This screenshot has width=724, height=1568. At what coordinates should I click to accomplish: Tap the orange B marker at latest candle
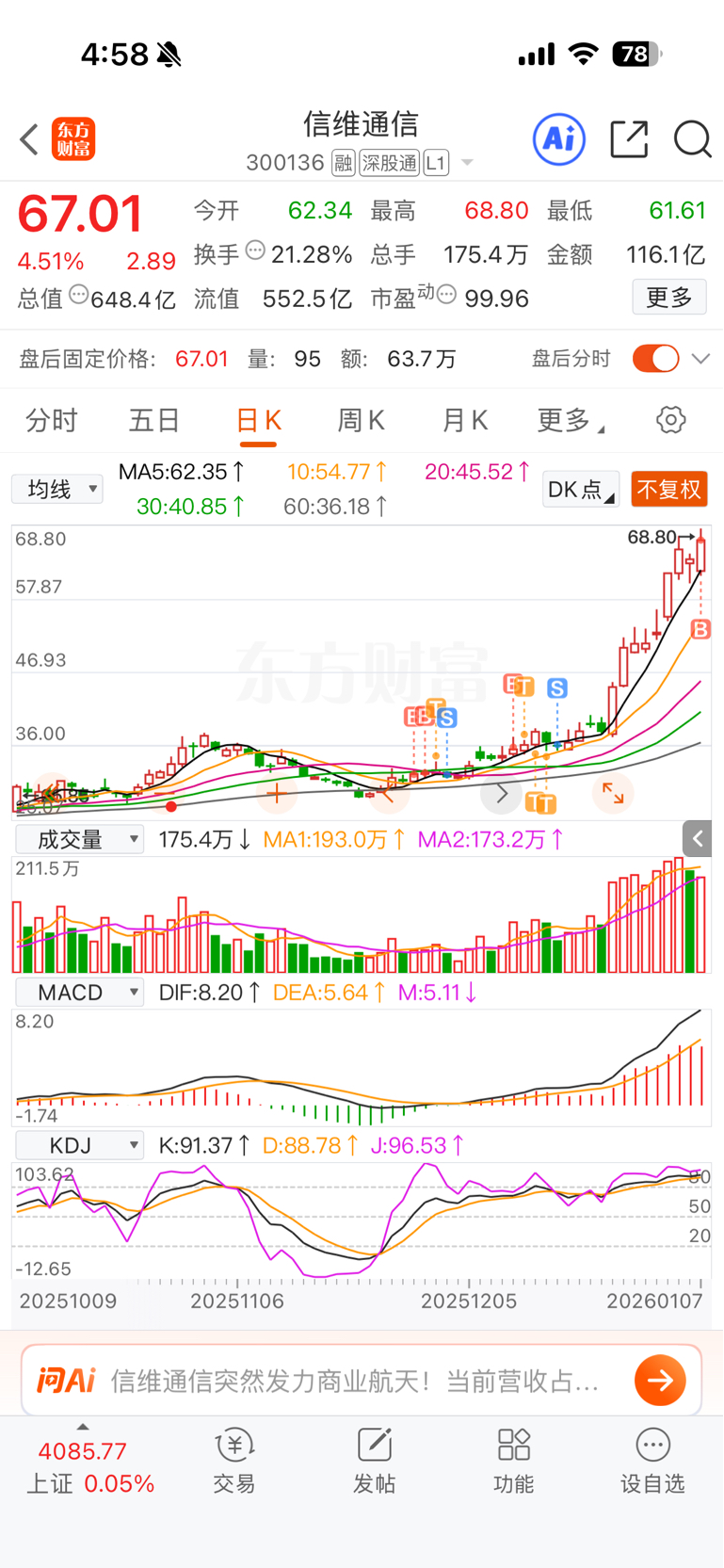700,629
